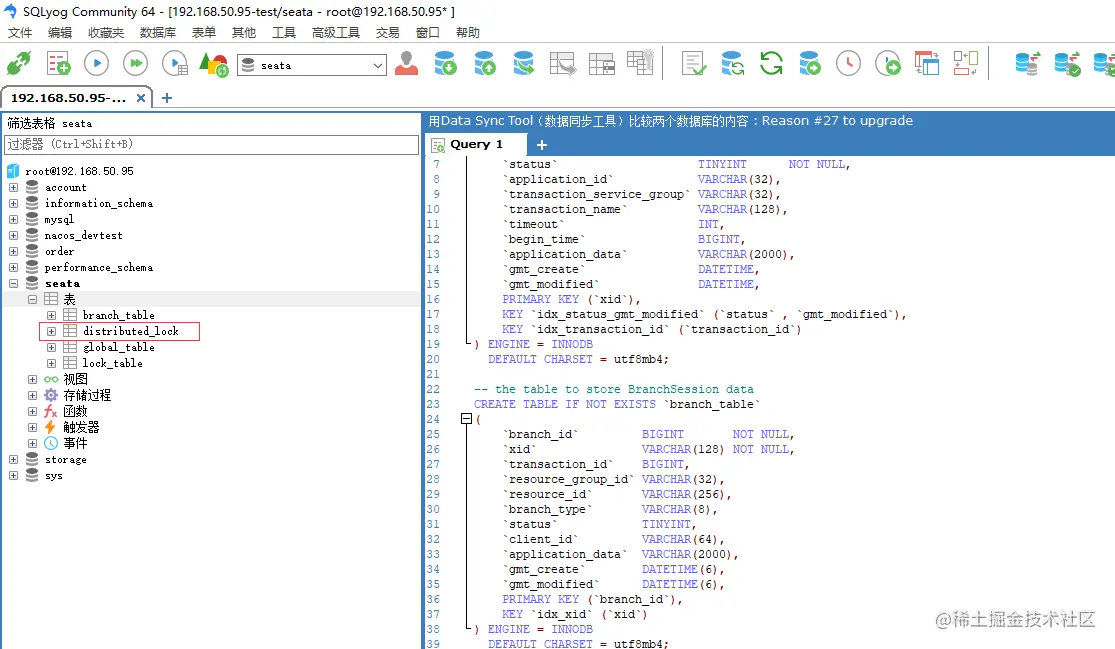Expand the order database node

click(x=14, y=252)
